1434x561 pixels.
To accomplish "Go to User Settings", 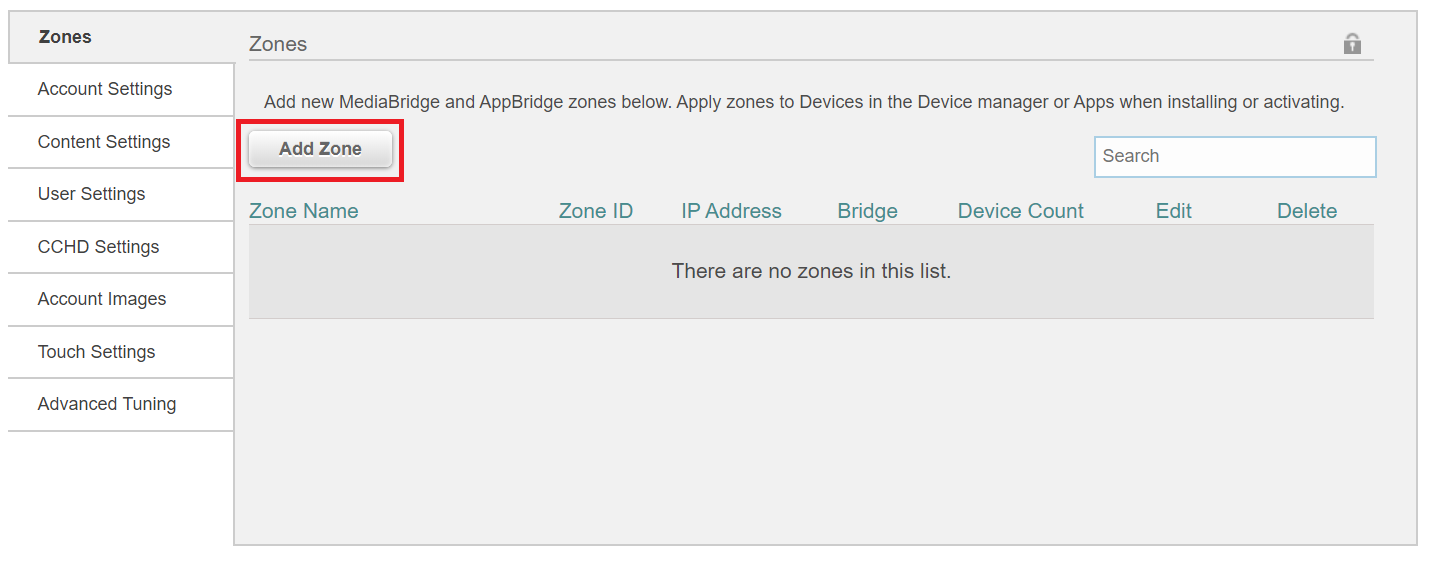I will [92, 194].
